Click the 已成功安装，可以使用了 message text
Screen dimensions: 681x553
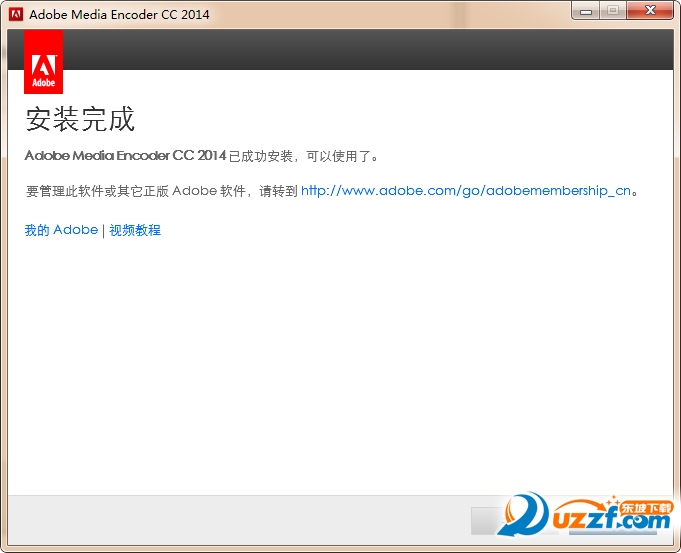pos(304,156)
